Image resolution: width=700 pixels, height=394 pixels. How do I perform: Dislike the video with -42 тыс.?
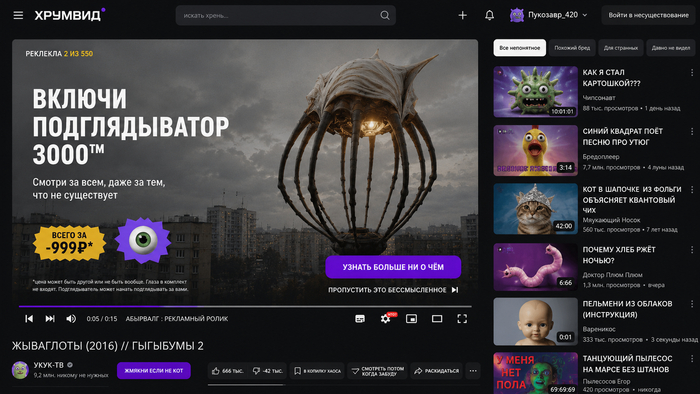(267, 371)
